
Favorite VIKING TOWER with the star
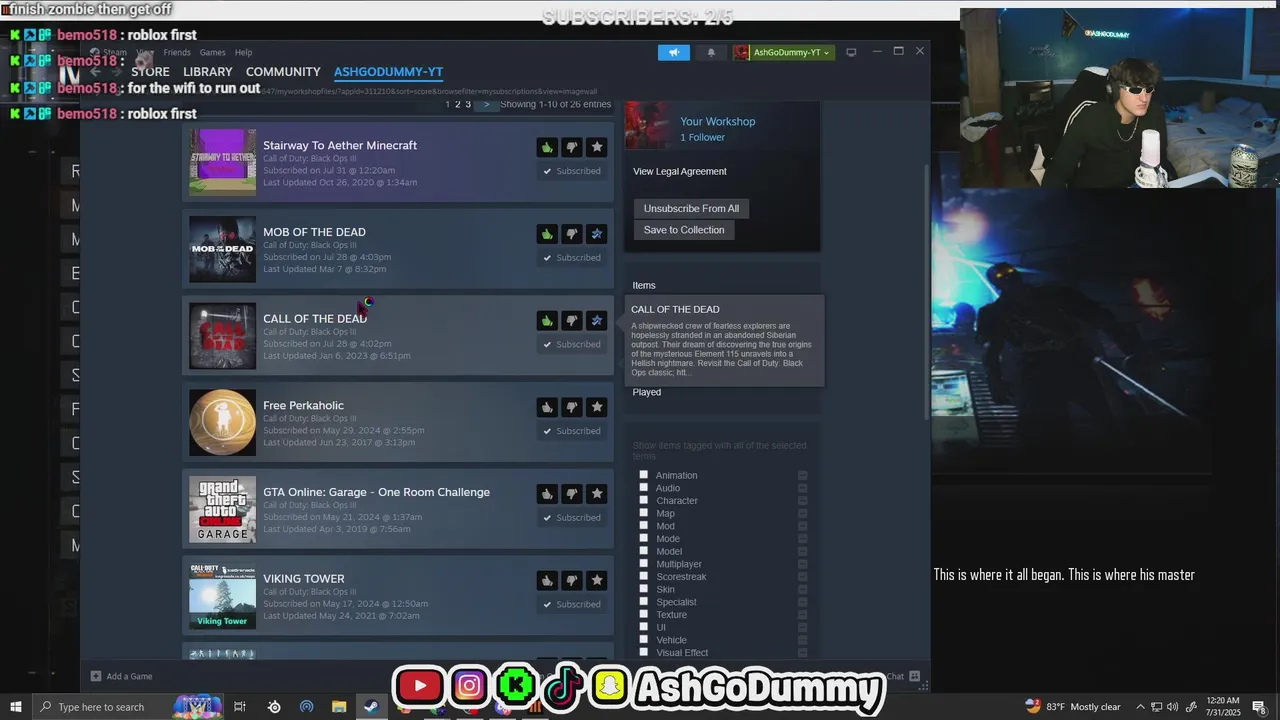597,580
